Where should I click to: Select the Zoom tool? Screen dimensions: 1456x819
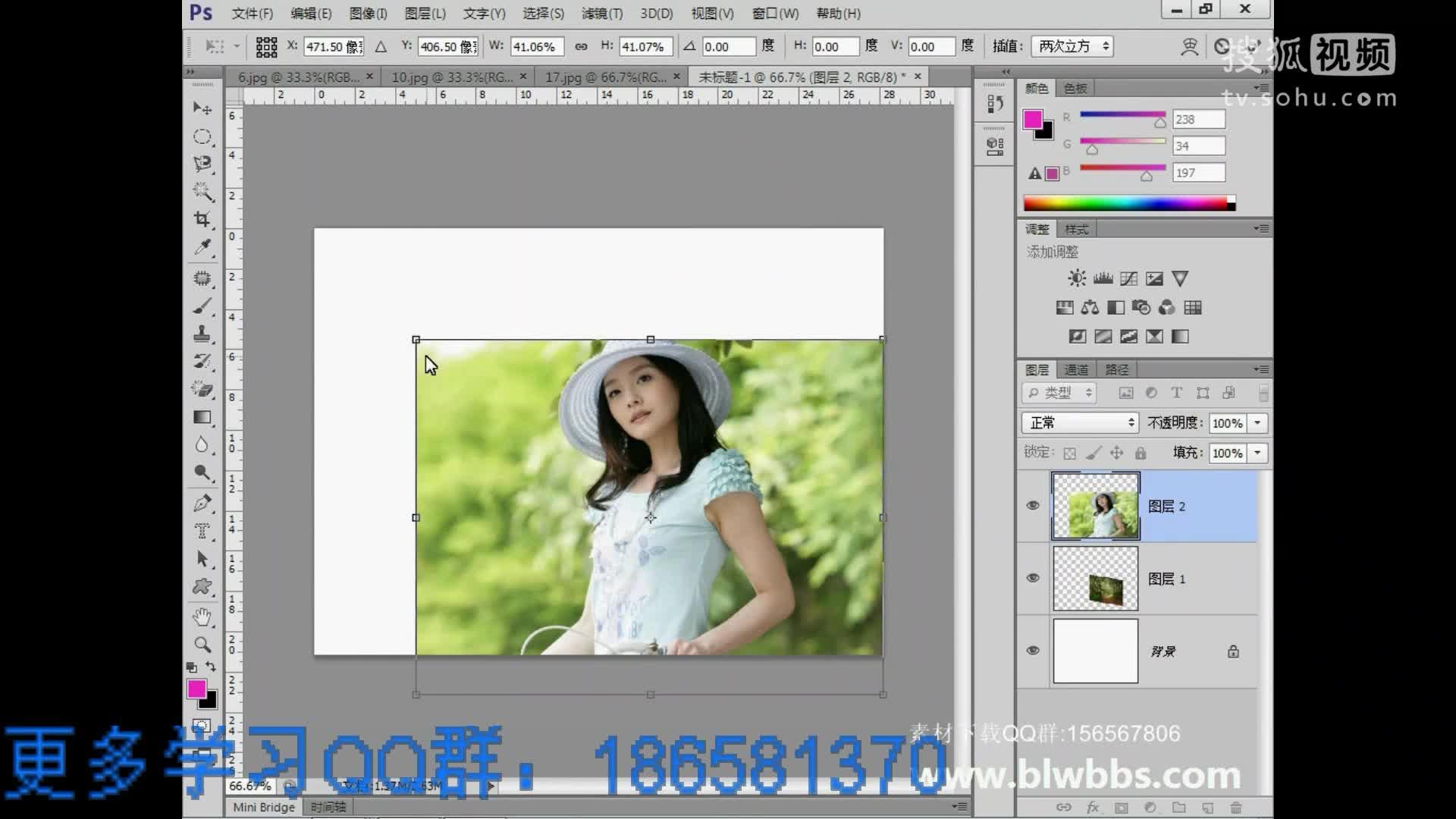click(x=202, y=645)
